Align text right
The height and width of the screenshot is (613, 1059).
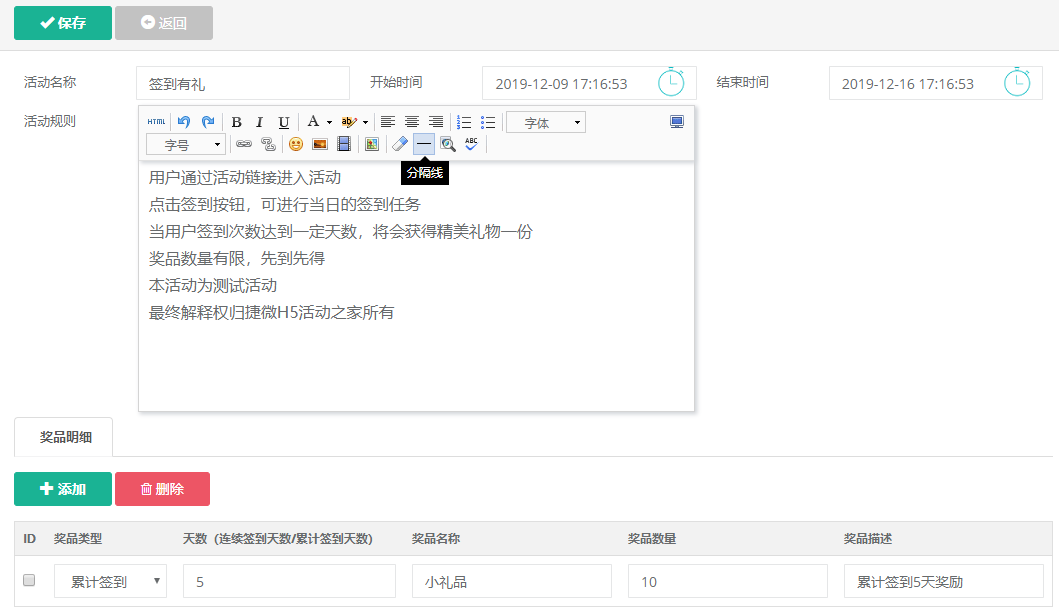click(436, 122)
